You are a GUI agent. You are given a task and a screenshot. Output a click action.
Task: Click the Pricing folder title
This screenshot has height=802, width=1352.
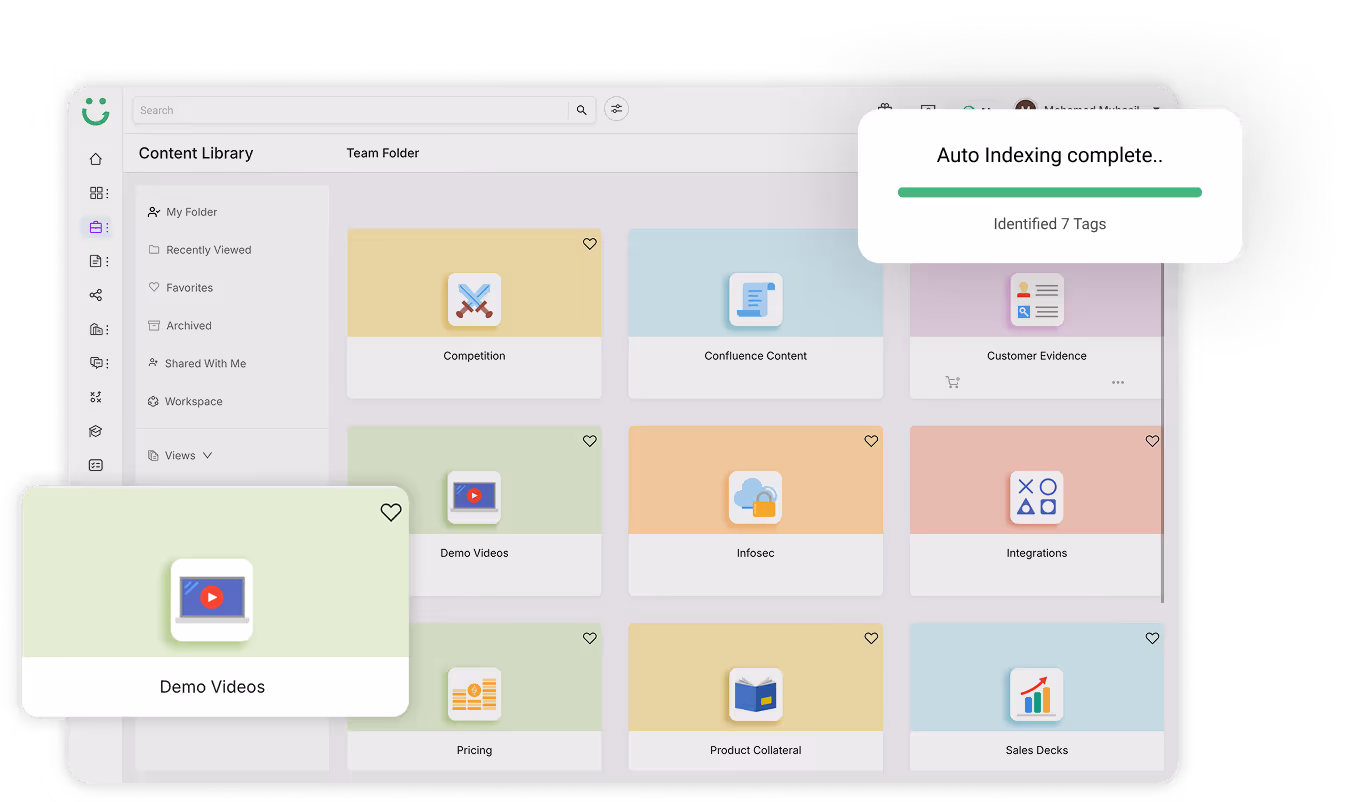tap(474, 750)
